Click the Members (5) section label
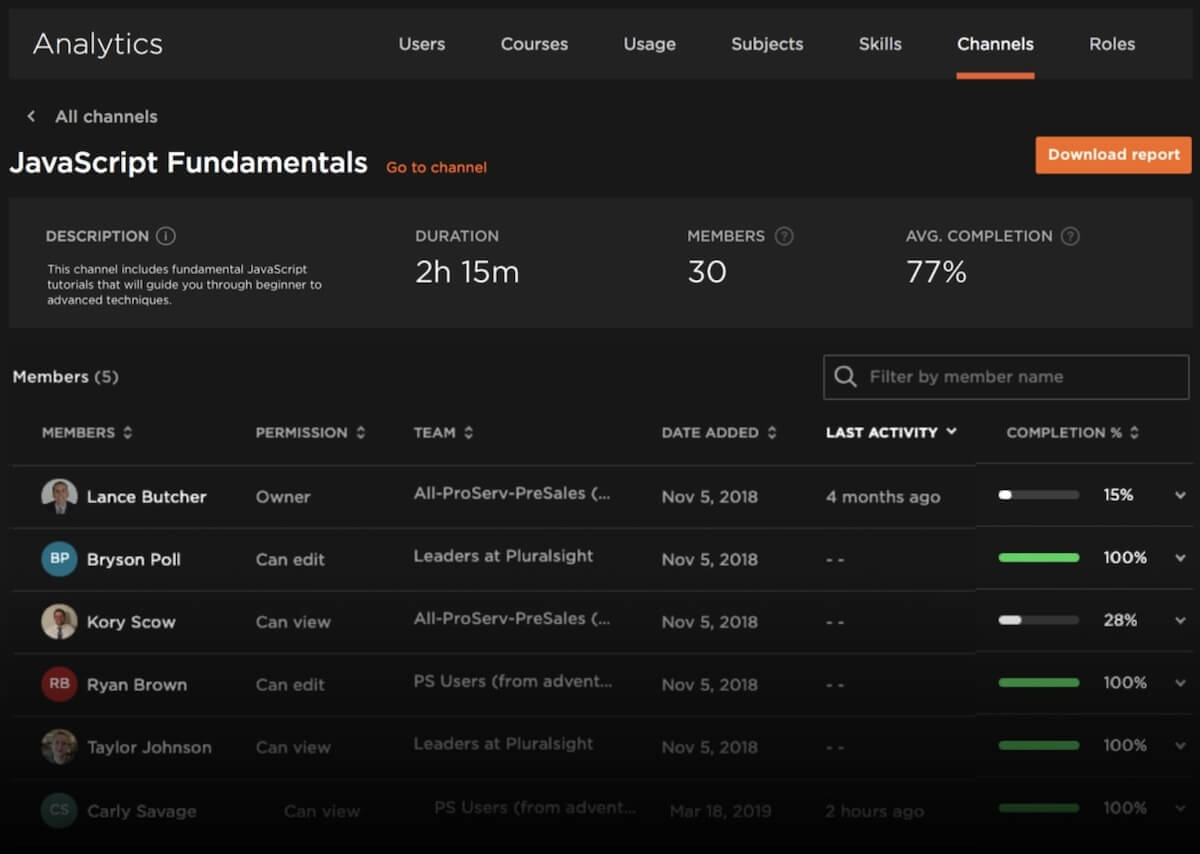Viewport: 1200px width, 854px height. 65,377
